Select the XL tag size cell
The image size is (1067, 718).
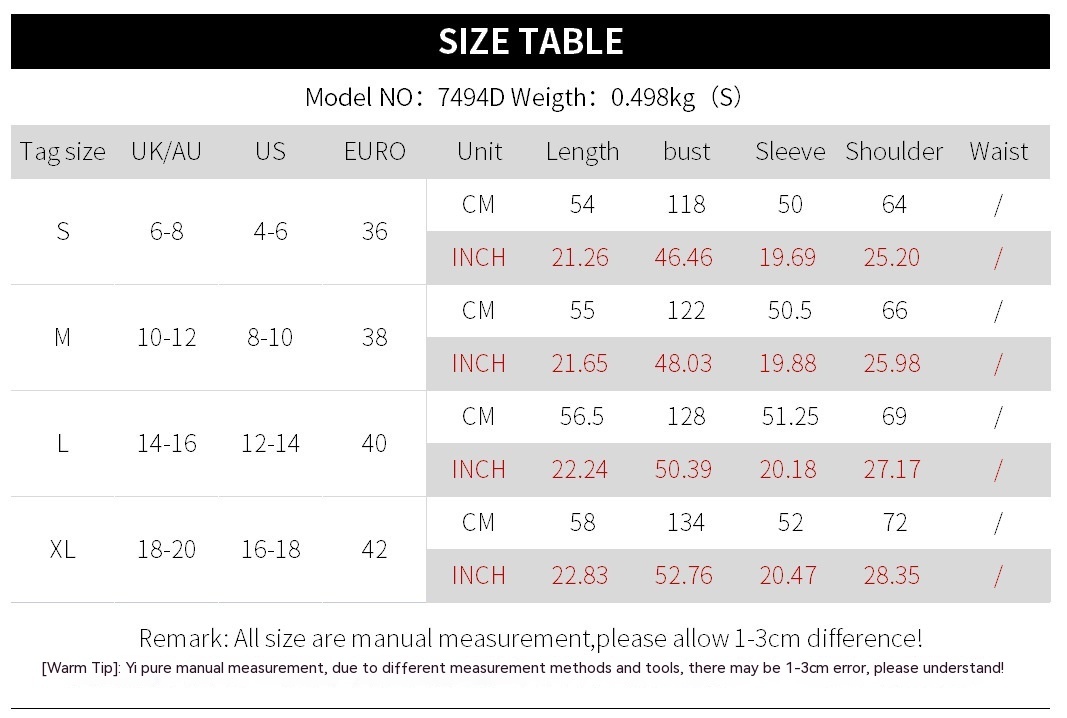pyautogui.click(x=62, y=549)
